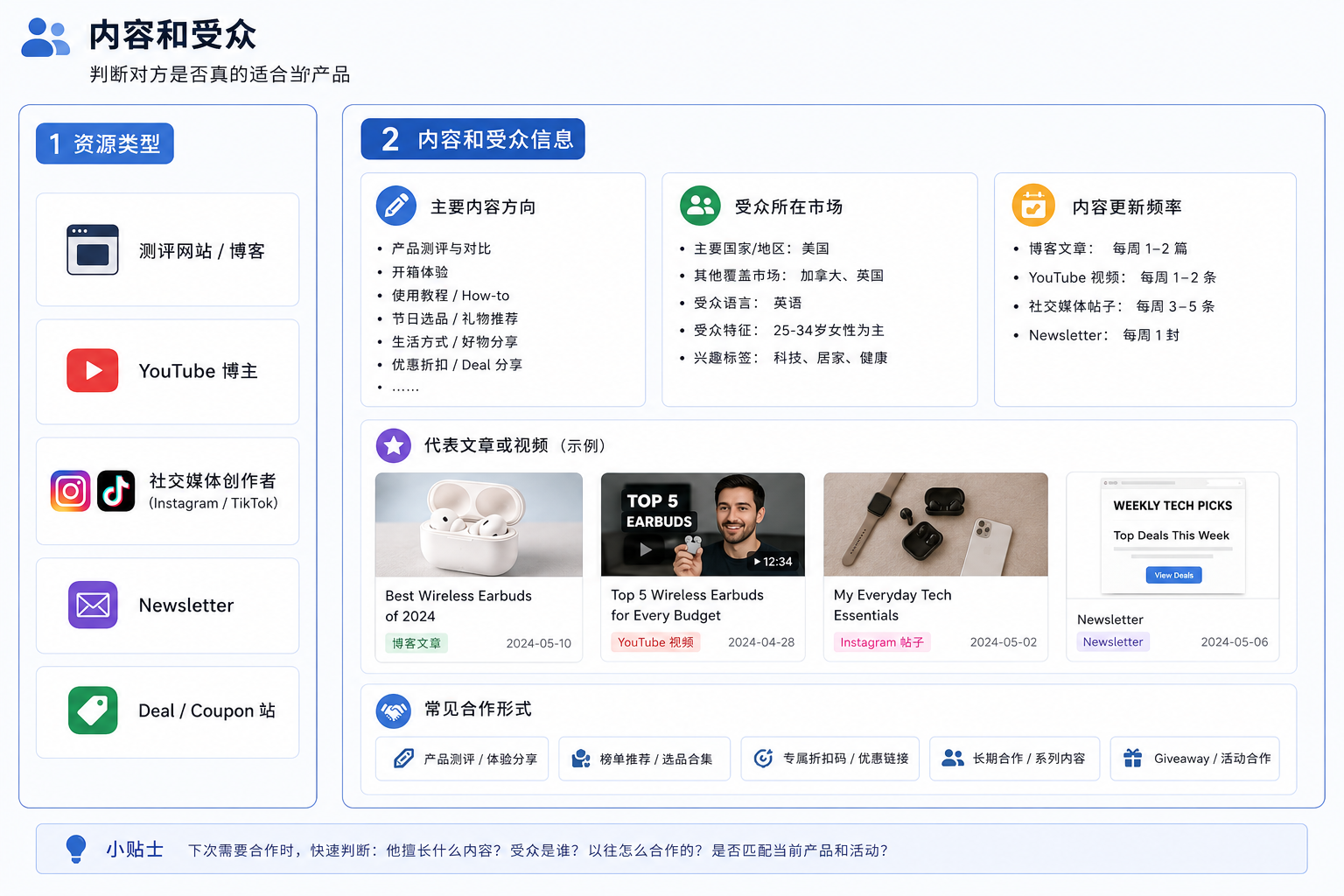Click the 产品测评 / 体验分享 cooperation button
Viewport: 1344px width, 896px height.
(462, 759)
